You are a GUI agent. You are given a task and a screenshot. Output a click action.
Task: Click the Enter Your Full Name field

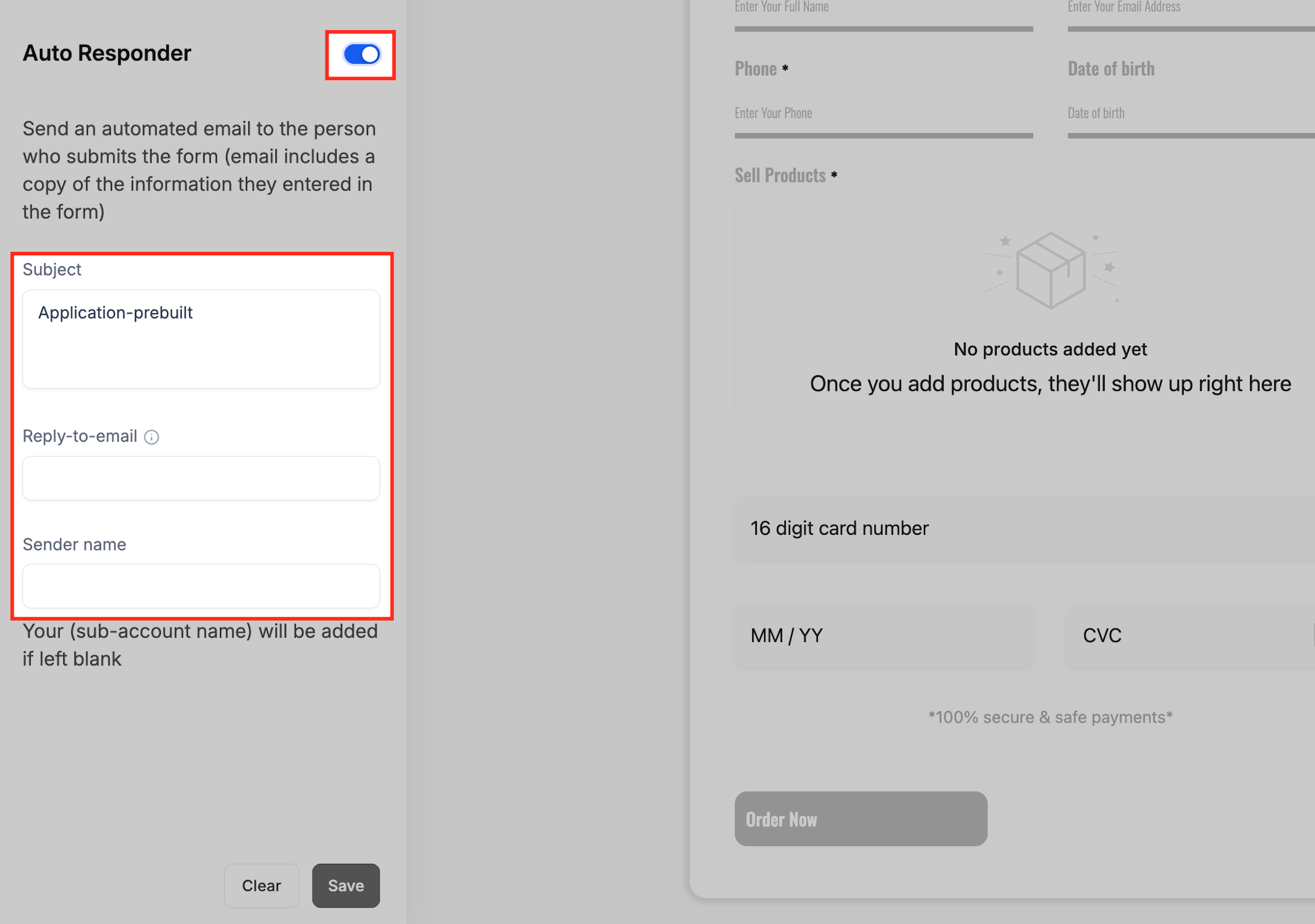click(883, 14)
